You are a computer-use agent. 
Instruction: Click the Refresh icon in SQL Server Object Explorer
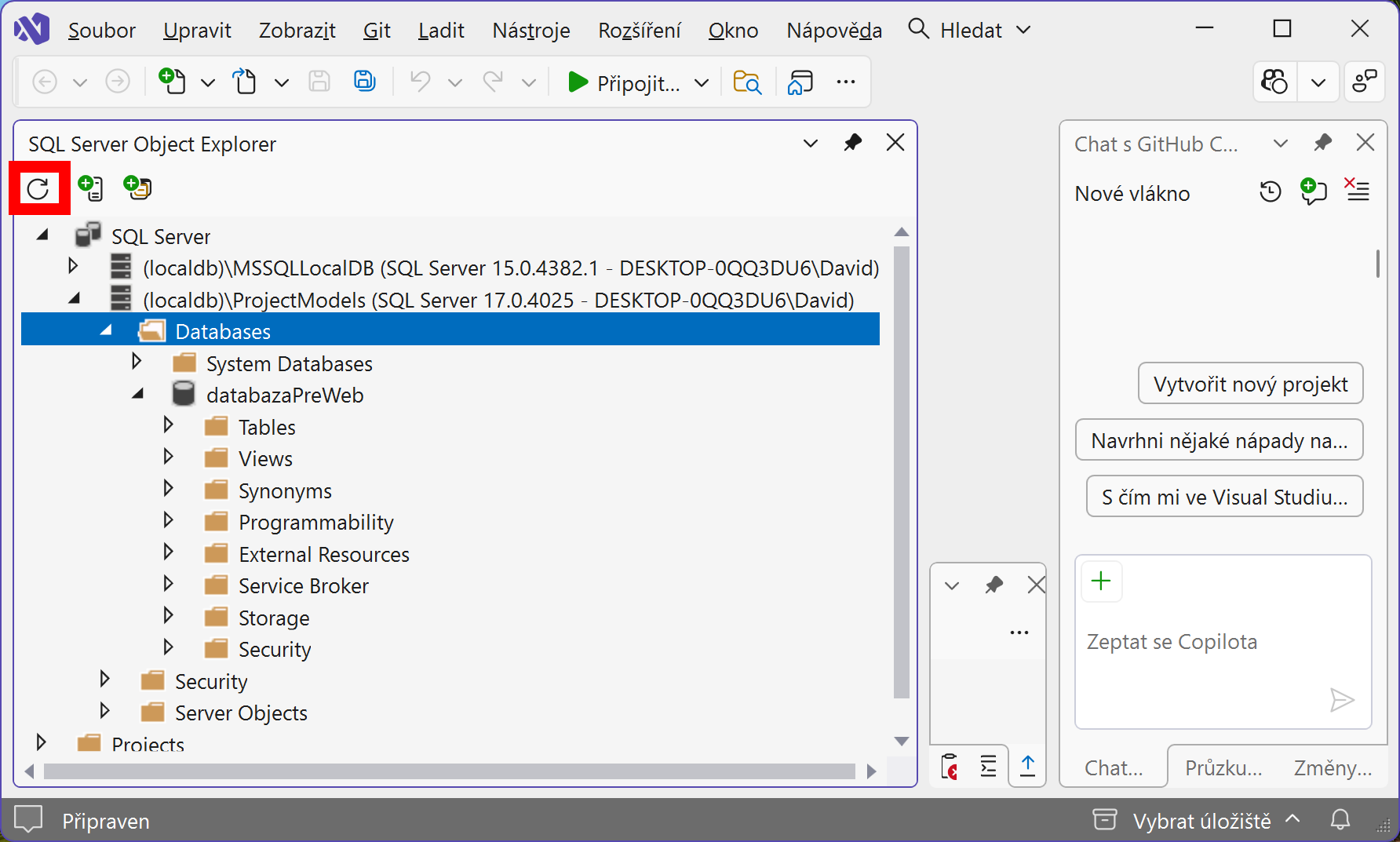click(x=38, y=188)
